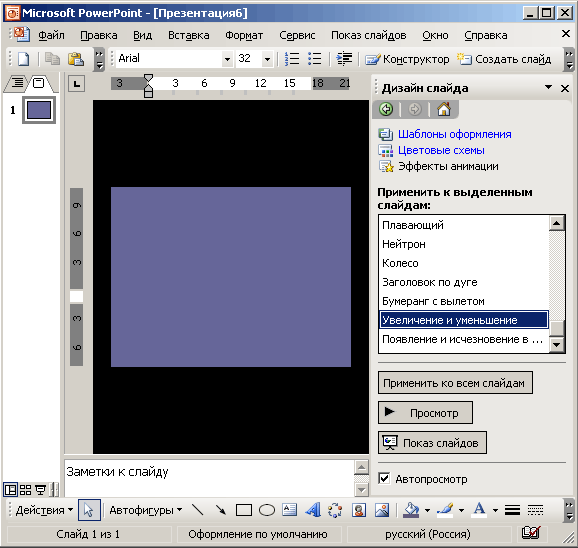Insert a diagram or organization chart
The width and height of the screenshot is (578, 548).
pyautogui.click(x=335, y=510)
